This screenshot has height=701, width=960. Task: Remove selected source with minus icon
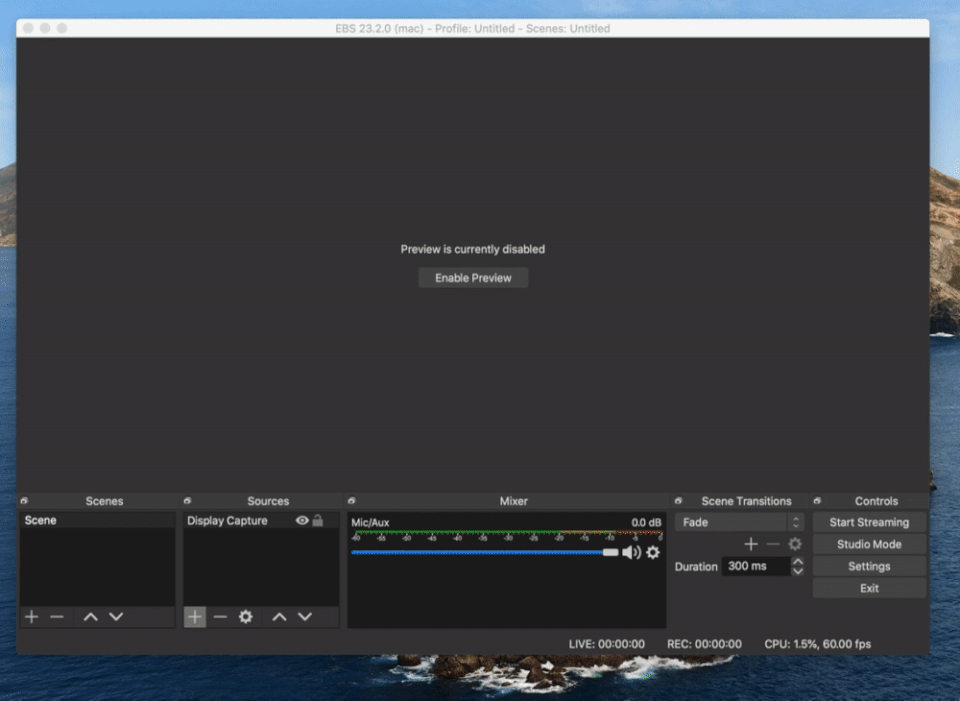coord(220,617)
